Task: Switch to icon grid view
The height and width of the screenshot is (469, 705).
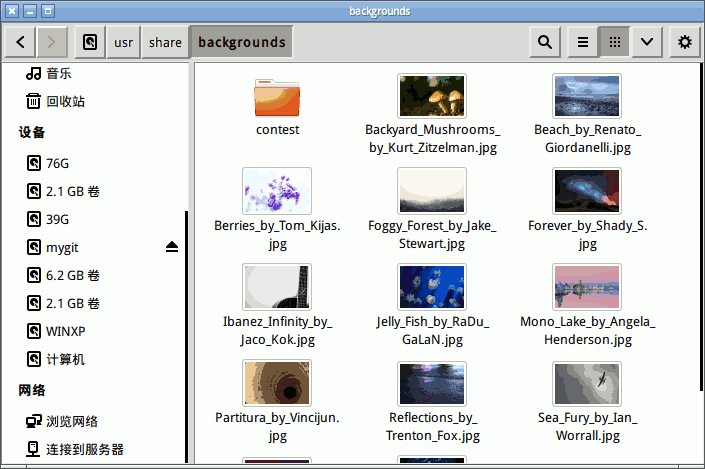Action: click(x=615, y=42)
